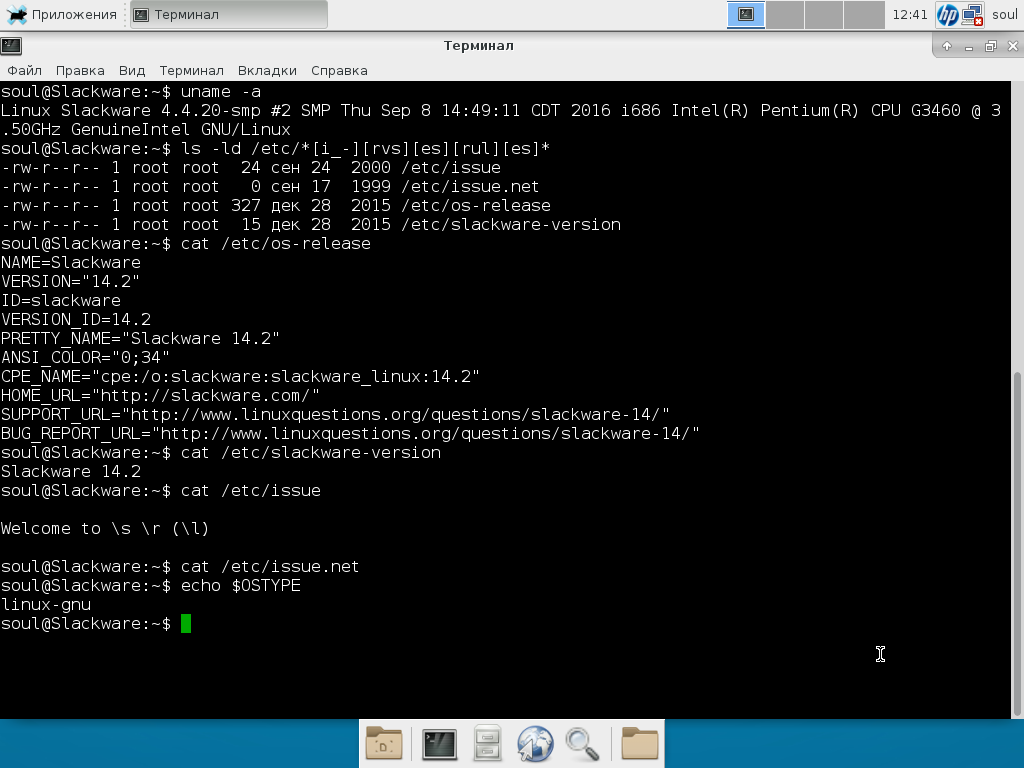The height and width of the screenshot is (768, 1024).
Task: Click the '/etc/issue.net' entry in ls output
Action: point(470,187)
